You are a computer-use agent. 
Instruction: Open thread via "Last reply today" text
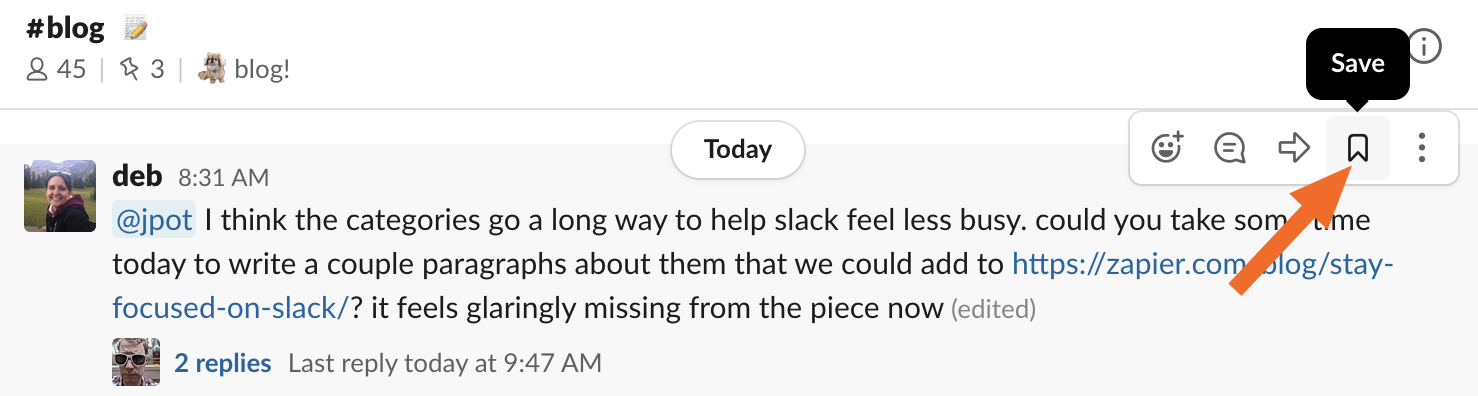tap(445, 363)
